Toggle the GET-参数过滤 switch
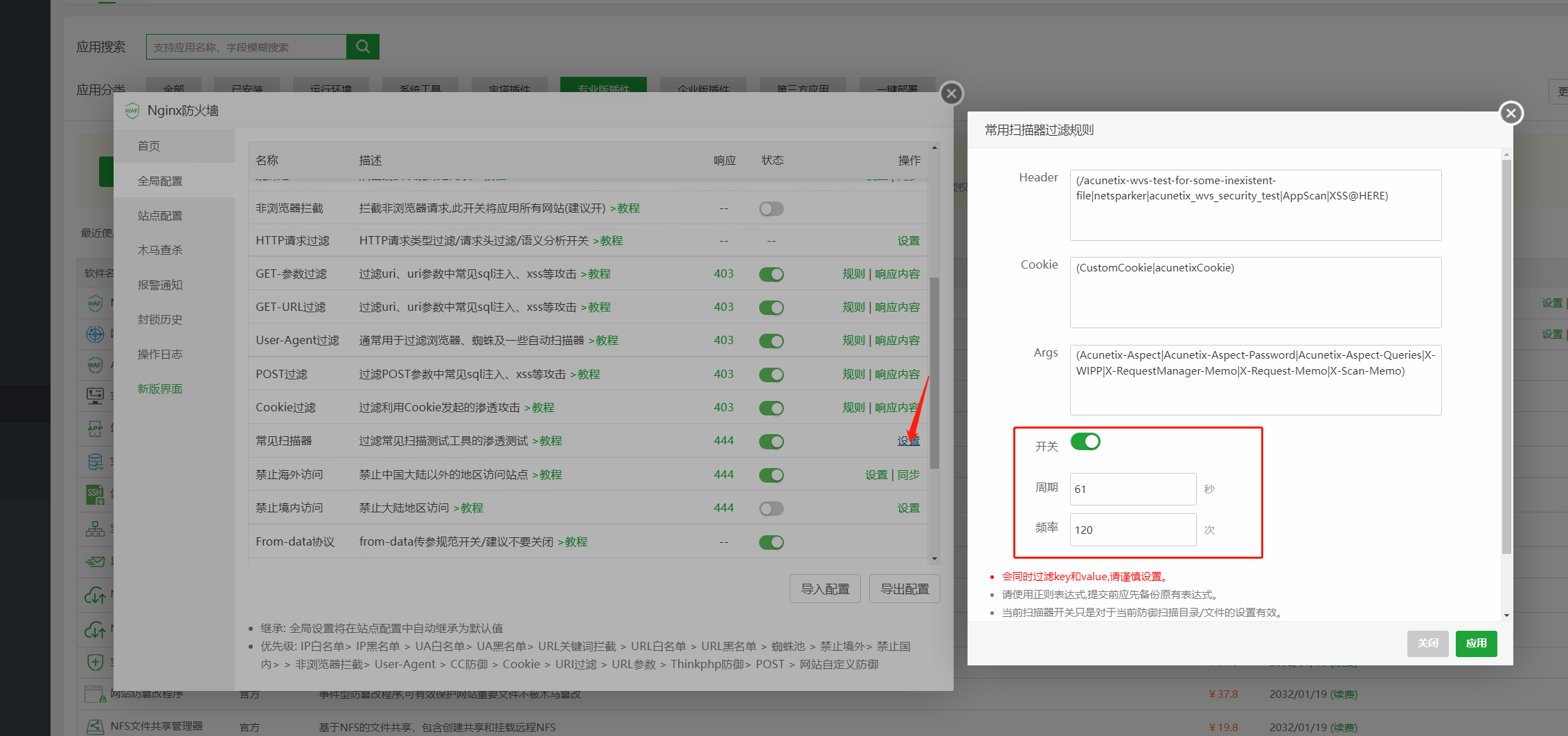The height and width of the screenshot is (736, 1568). click(x=771, y=274)
